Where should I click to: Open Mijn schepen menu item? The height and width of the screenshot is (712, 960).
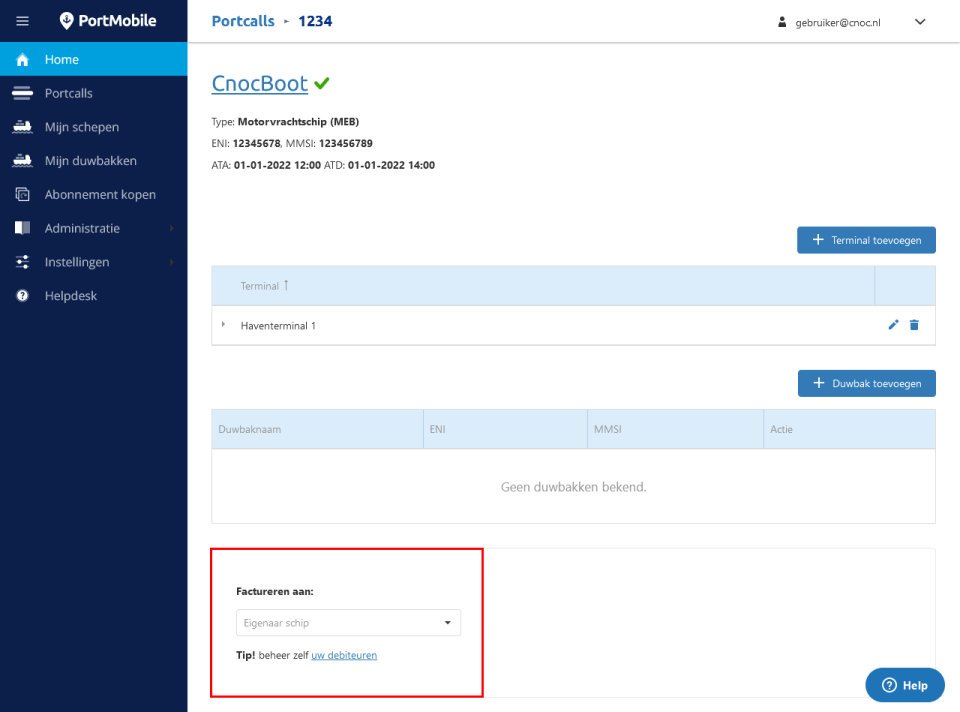click(x=82, y=127)
